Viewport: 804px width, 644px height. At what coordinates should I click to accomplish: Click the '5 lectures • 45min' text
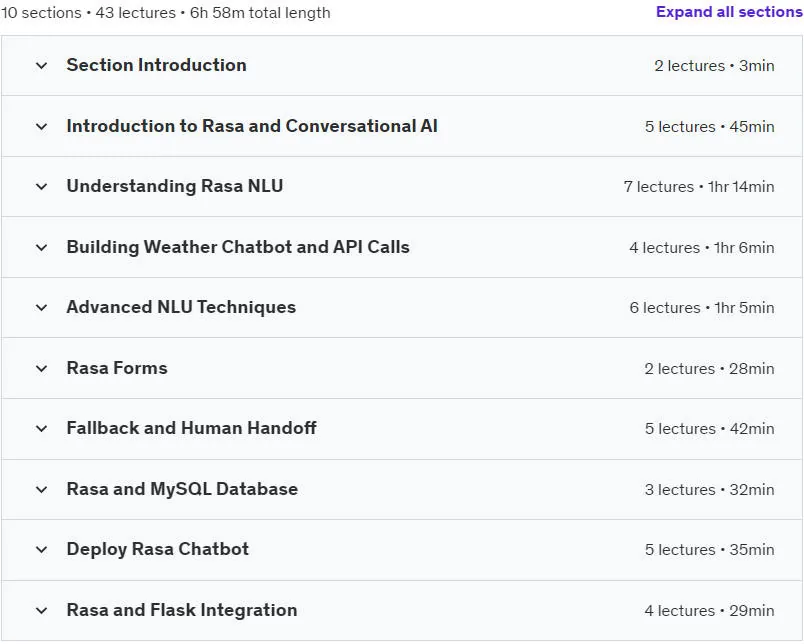coord(710,127)
